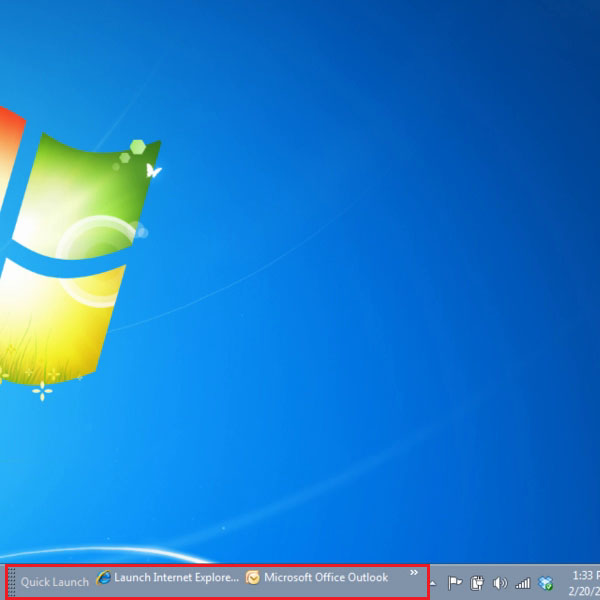The width and height of the screenshot is (600, 600).
Task: Click the Quick Launch toolbar grip handle
Action: click(12, 582)
